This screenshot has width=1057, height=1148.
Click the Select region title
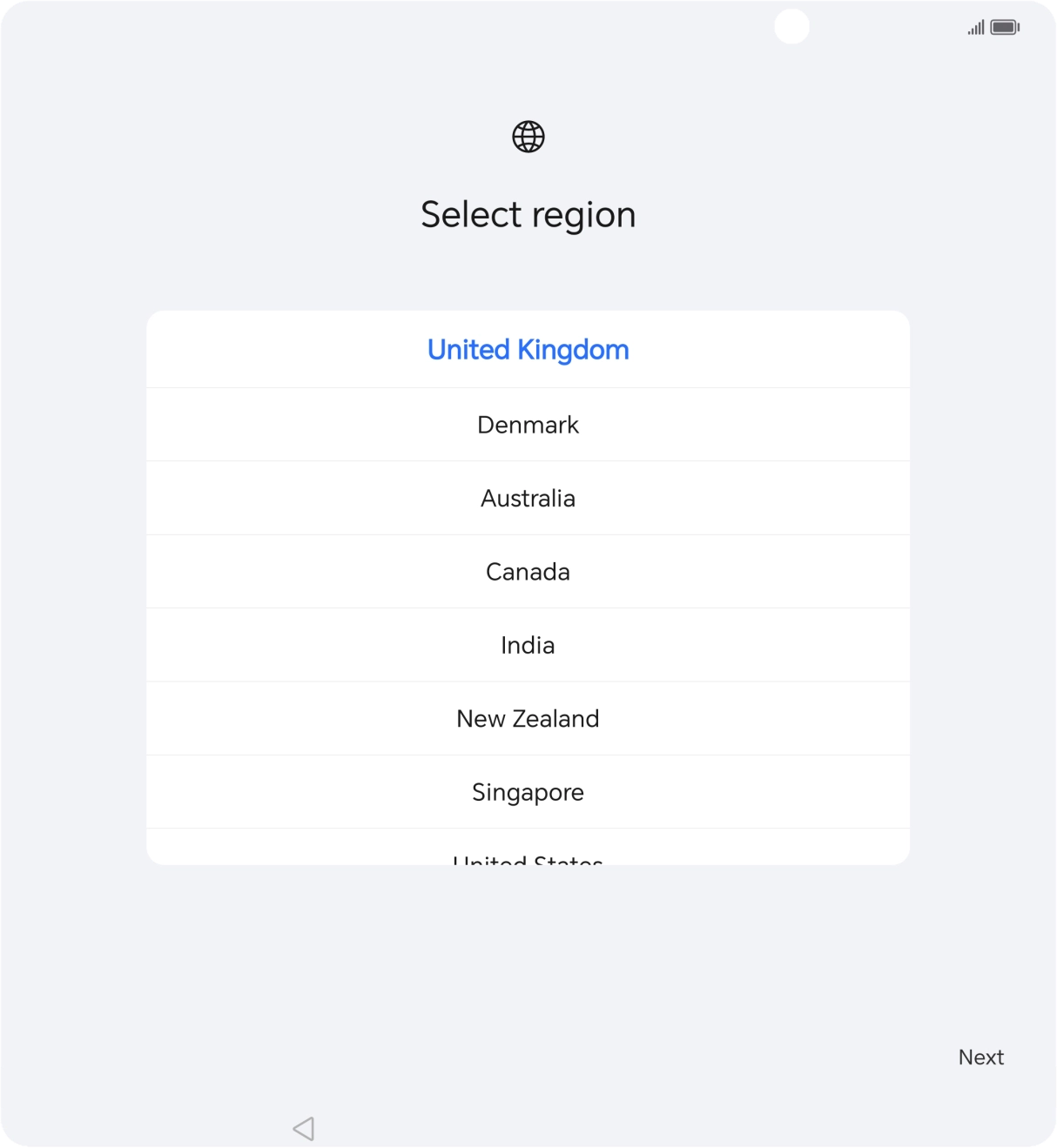528,214
